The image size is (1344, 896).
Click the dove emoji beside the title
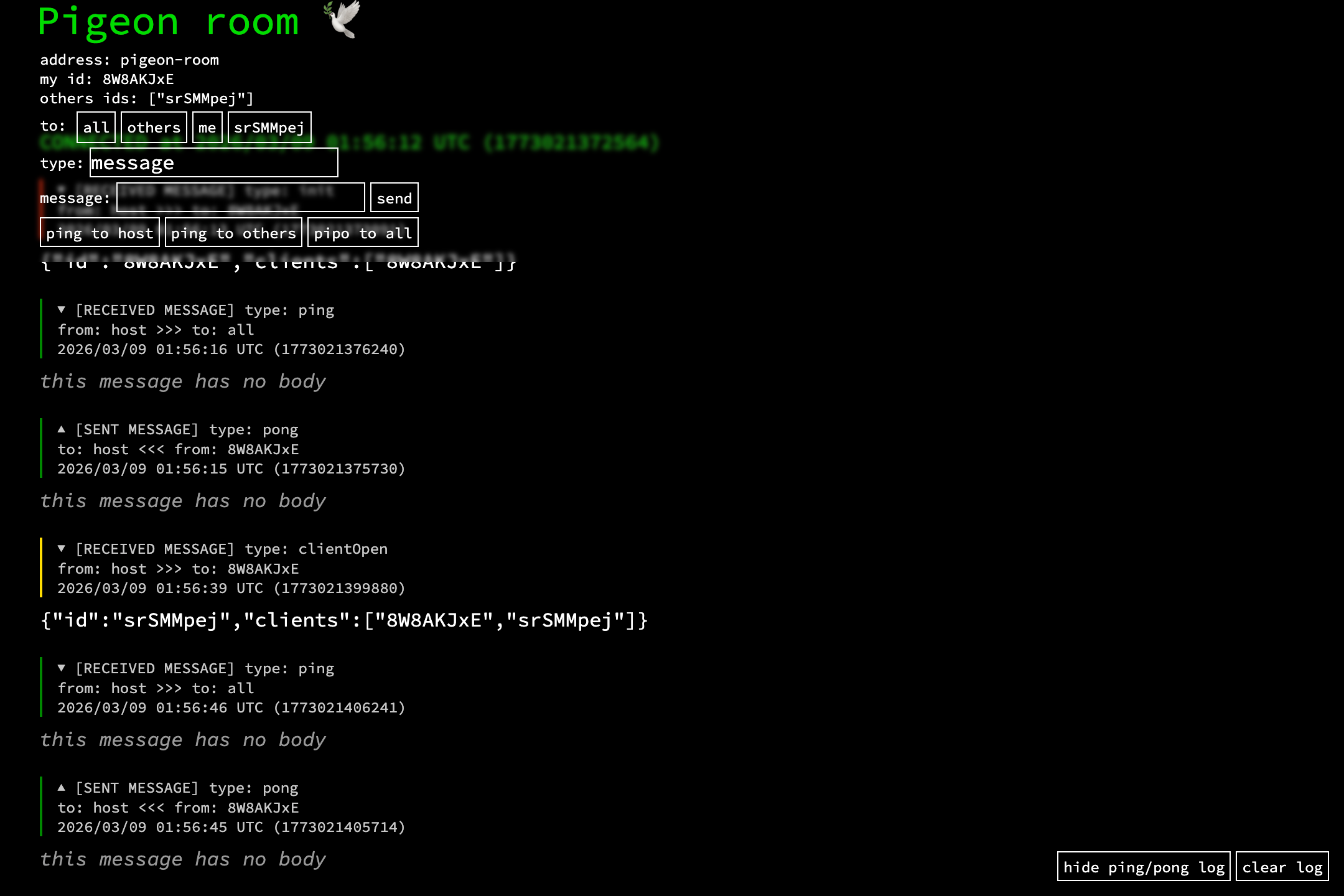343,20
